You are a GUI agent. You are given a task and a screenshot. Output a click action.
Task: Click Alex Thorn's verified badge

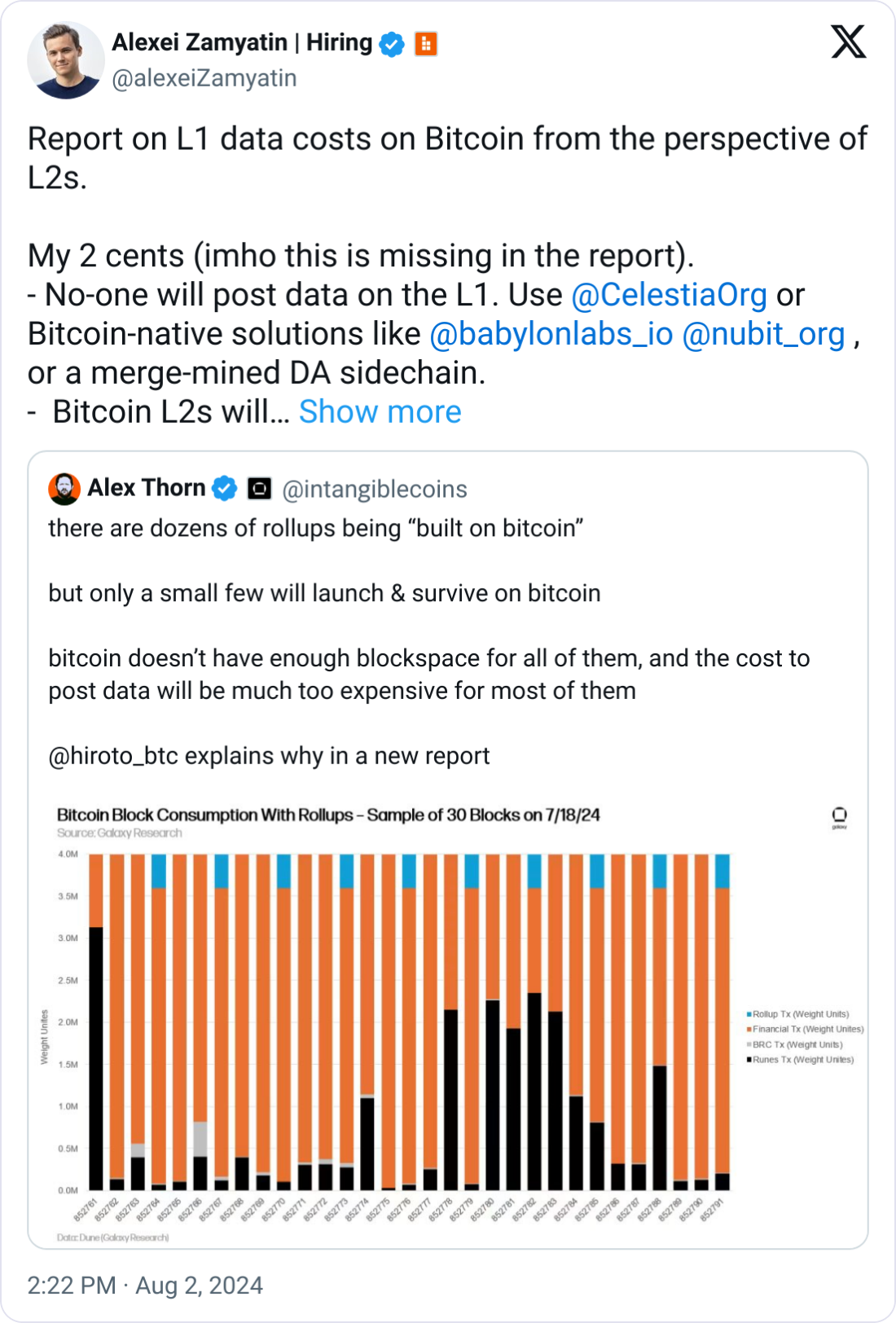coord(224,489)
